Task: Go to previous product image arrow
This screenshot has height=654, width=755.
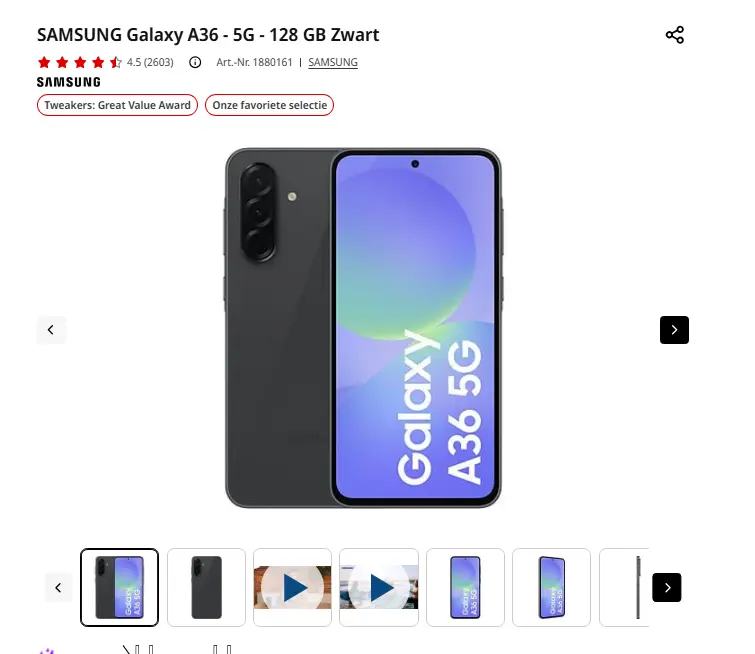Action: tap(51, 330)
